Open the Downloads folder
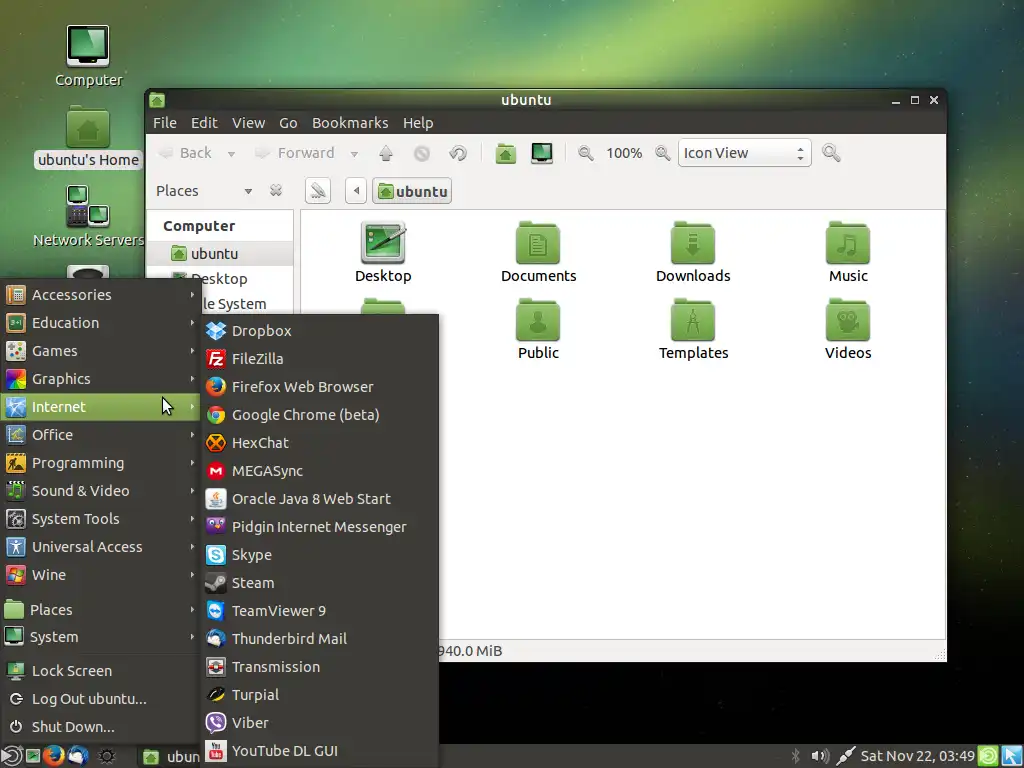 pos(693,252)
